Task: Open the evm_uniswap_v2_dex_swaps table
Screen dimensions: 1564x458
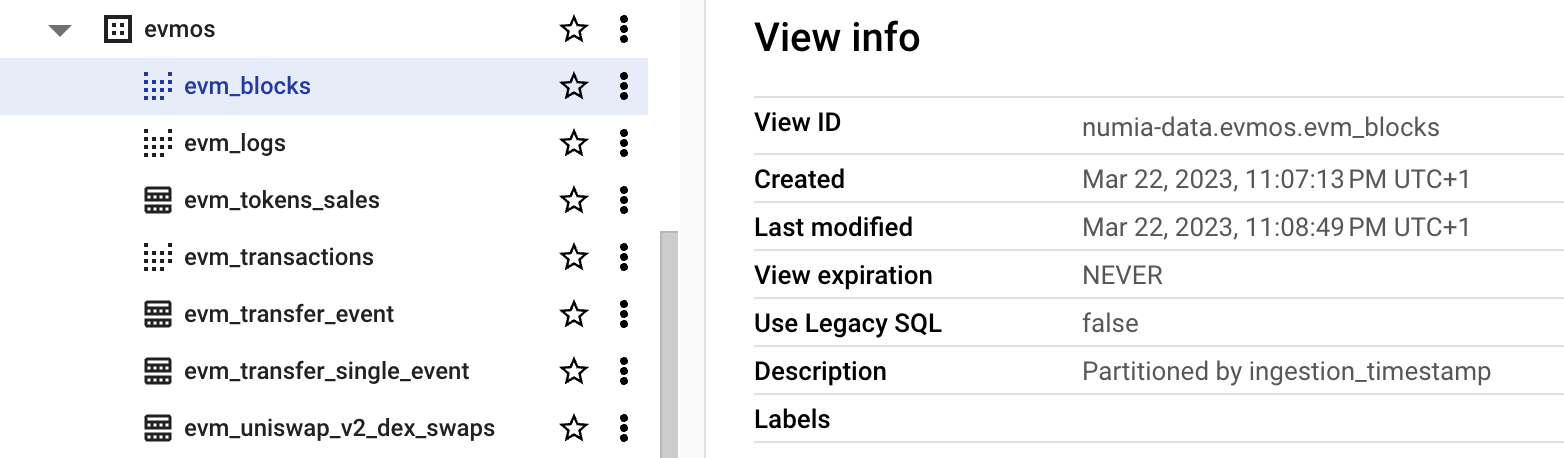Action: pos(339,428)
